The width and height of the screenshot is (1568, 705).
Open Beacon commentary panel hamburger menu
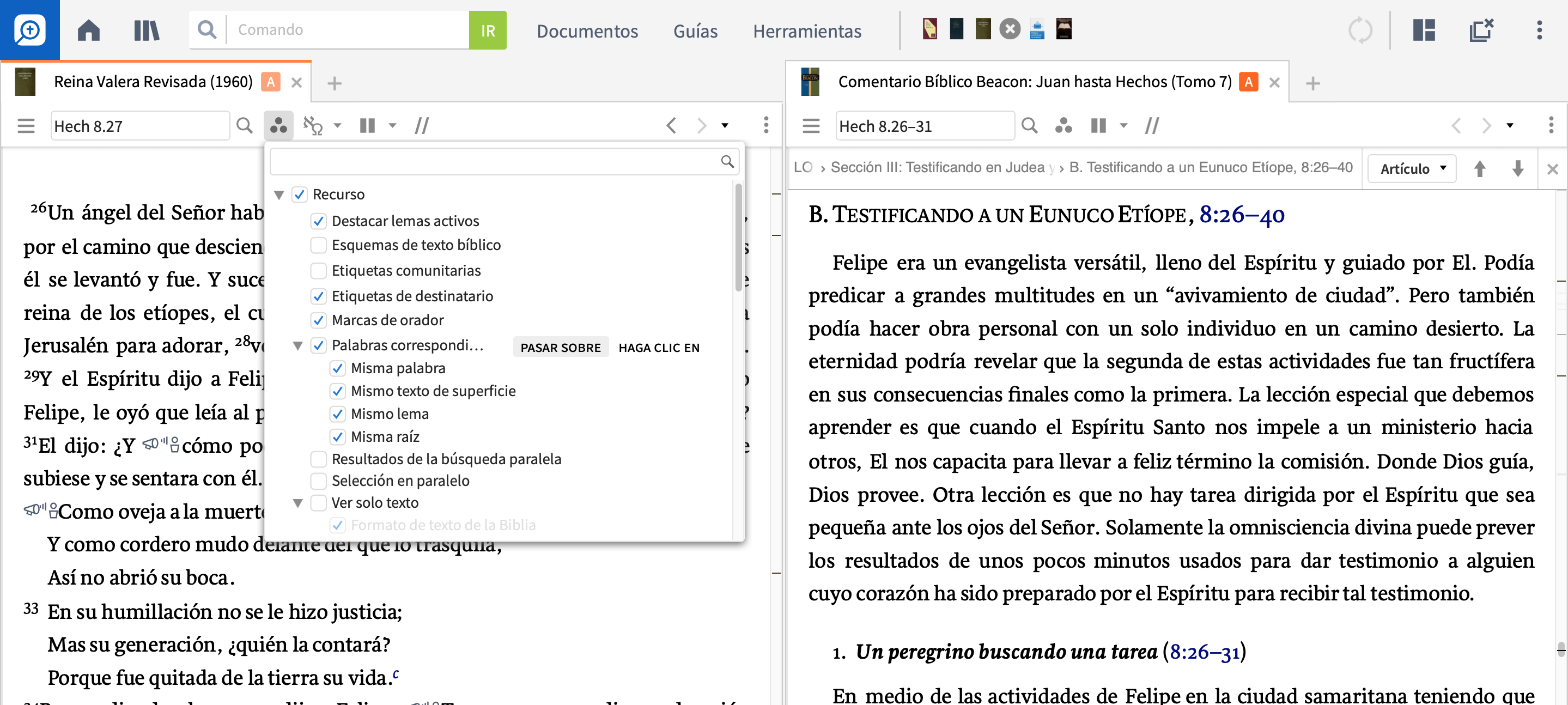pyautogui.click(x=811, y=126)
